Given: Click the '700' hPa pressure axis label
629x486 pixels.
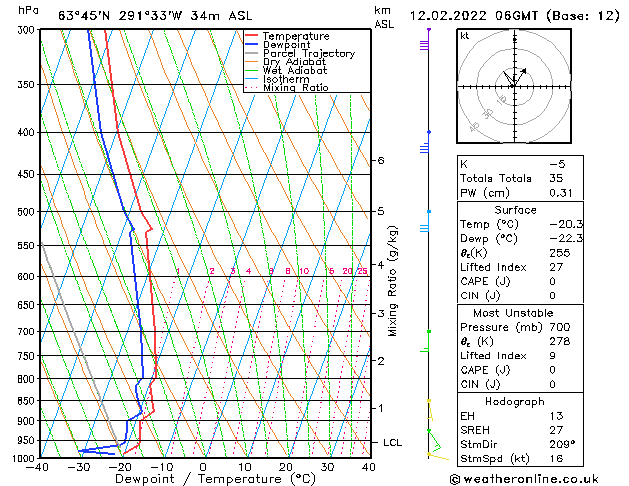Looking at the screenshot, I should click(28, 332).
